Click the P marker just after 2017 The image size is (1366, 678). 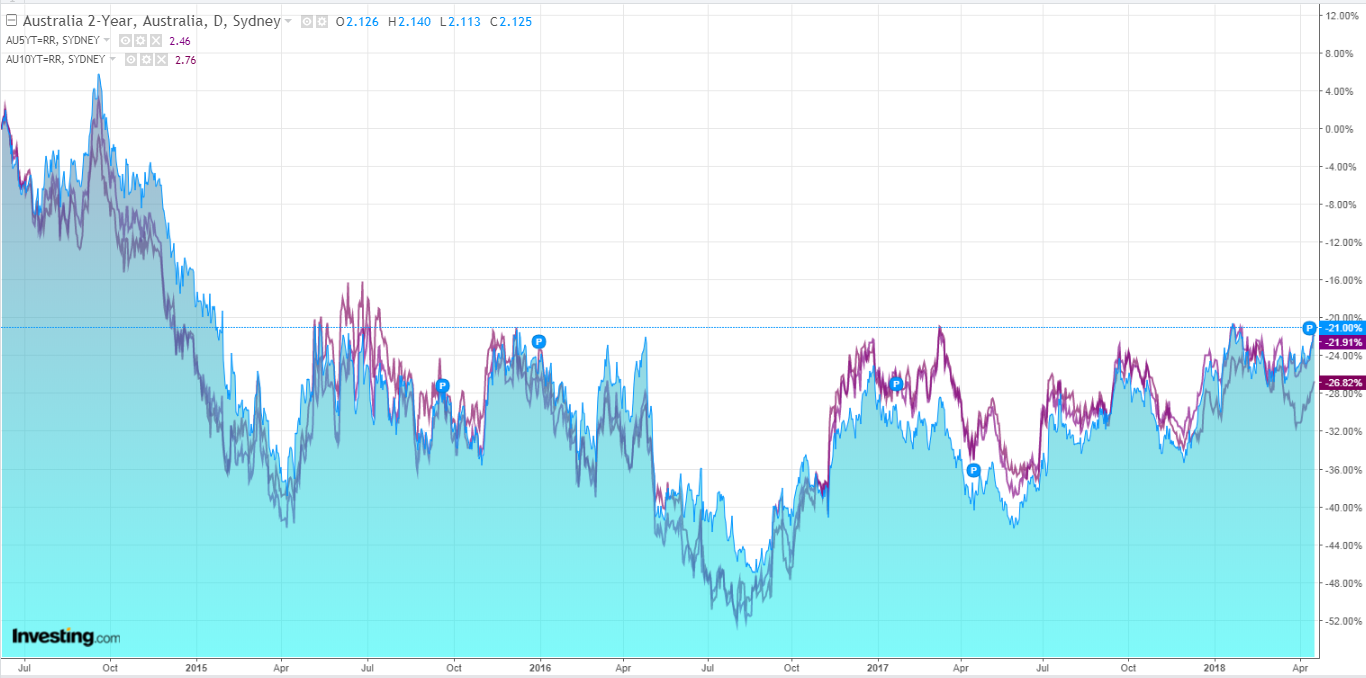[x=896, y=384]
